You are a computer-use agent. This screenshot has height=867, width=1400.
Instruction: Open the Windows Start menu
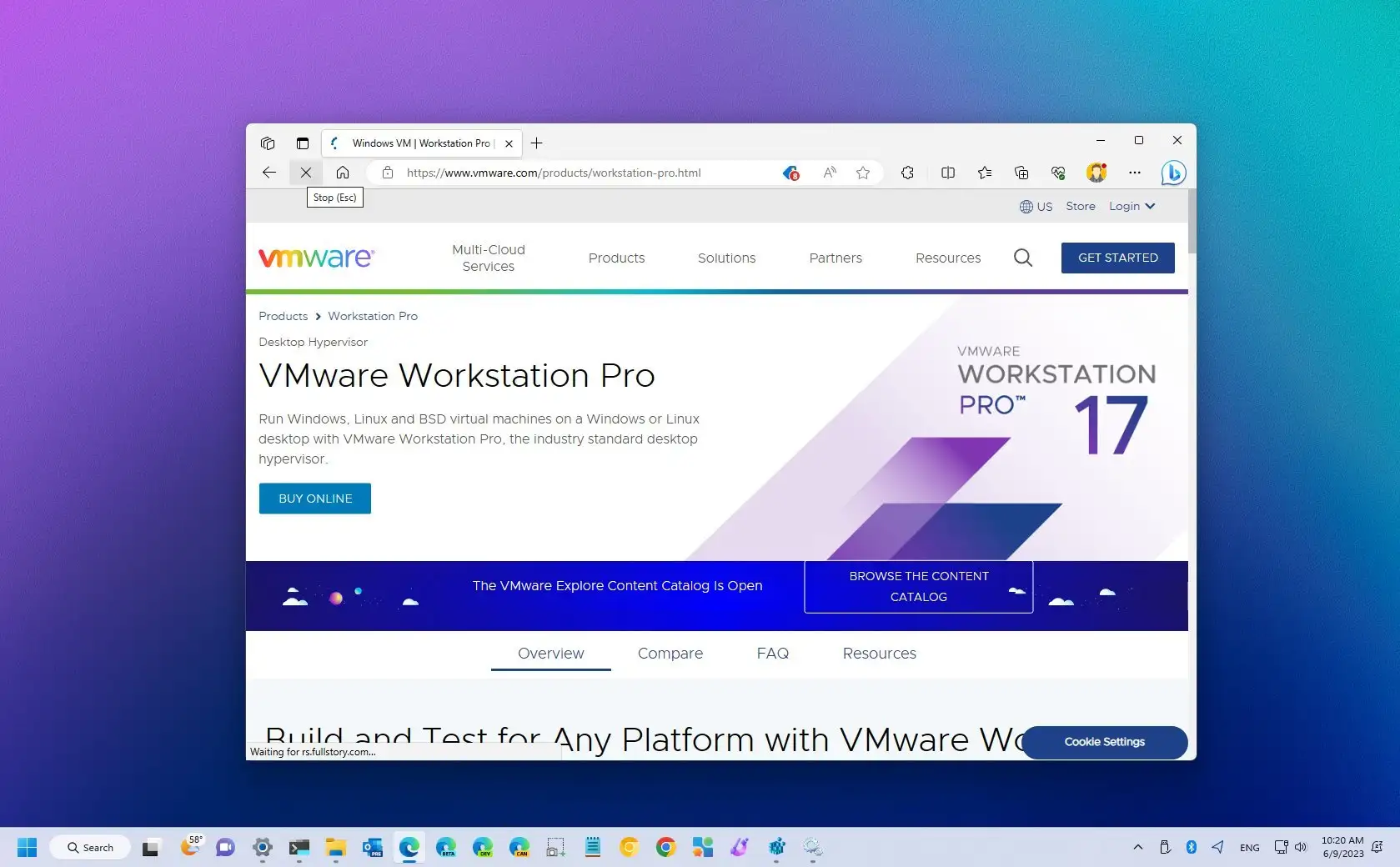click(x=27, y=847)
